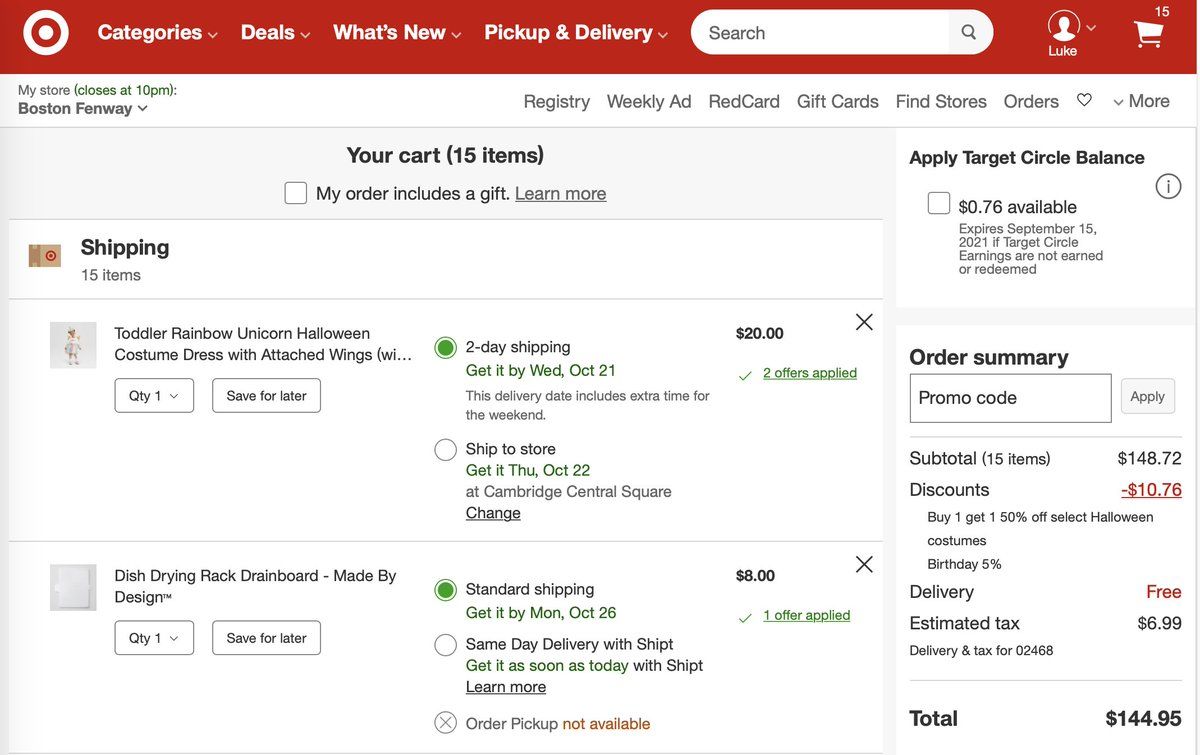
Task: Expand the Boston Fenway store selector
Action: pos(83,108)
